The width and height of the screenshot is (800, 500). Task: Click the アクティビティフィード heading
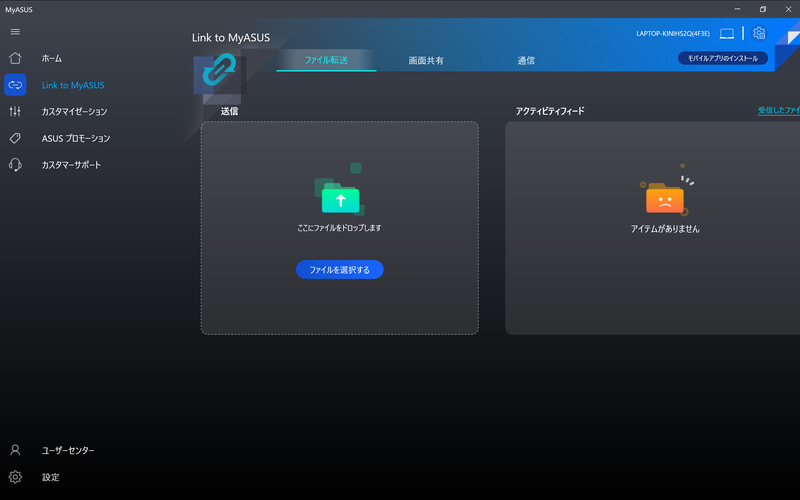[x=549, y=111]
